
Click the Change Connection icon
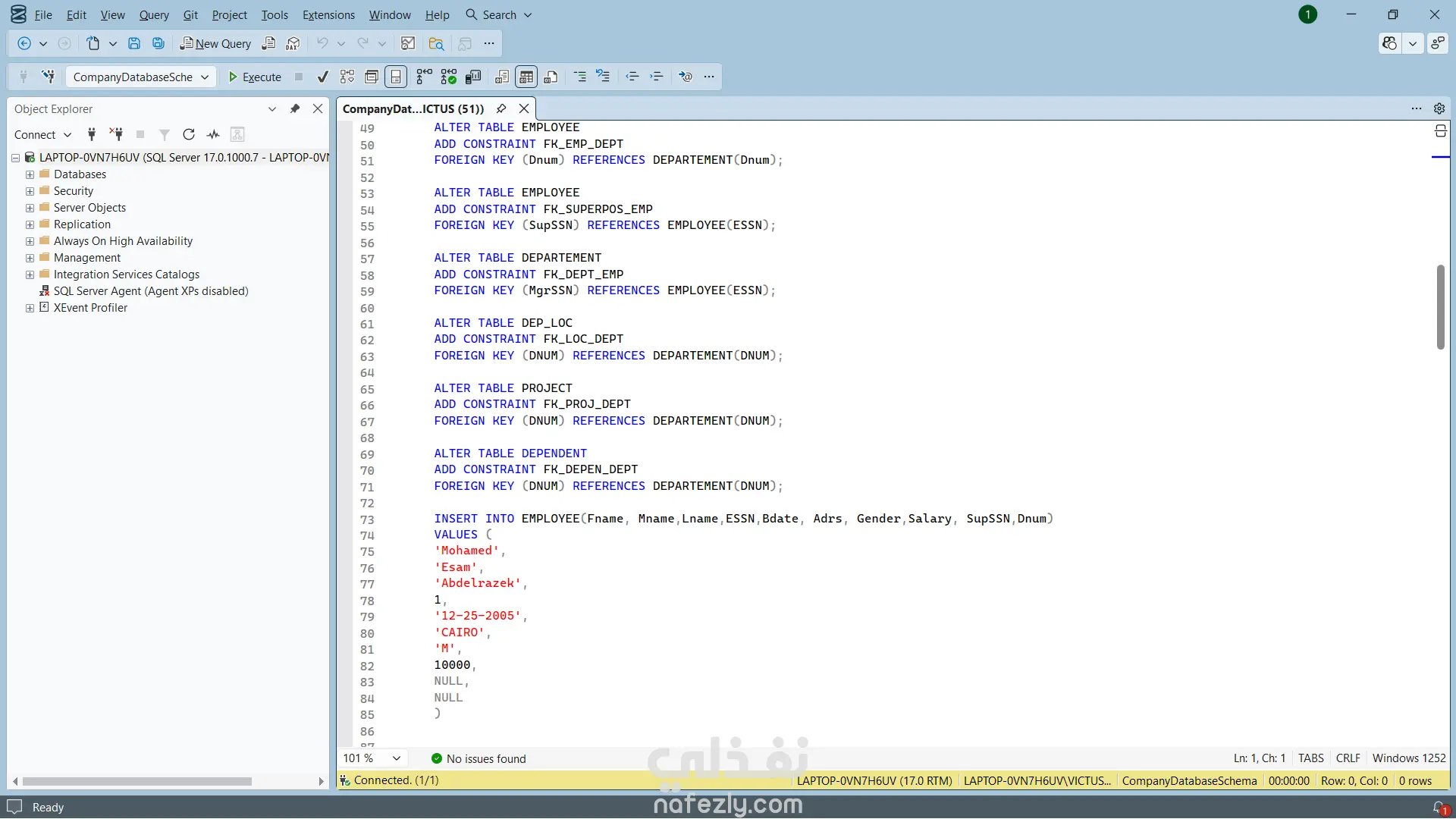(x=49, y=77)
